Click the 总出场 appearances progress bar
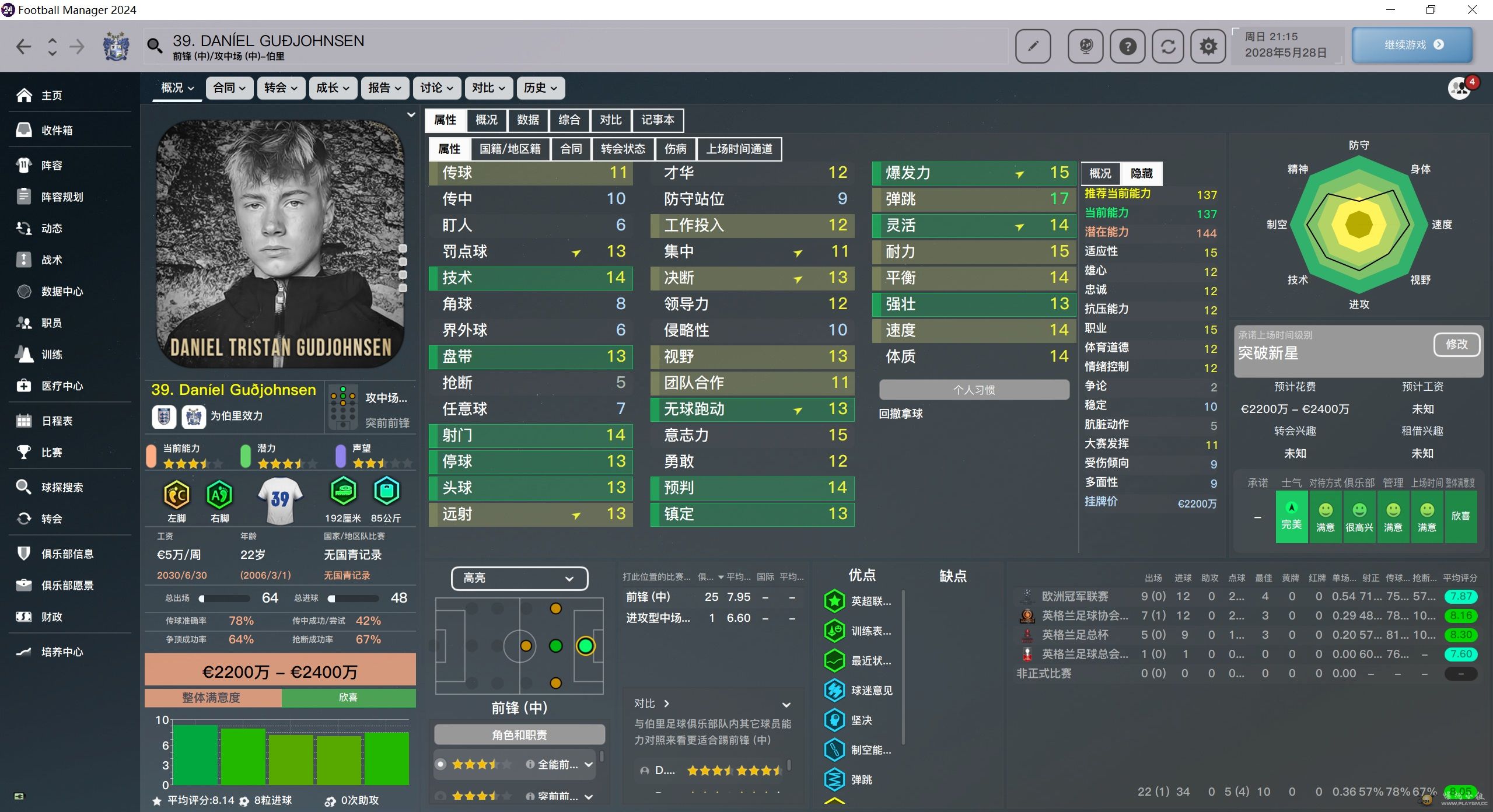This screenshot has width=1493, height=812. coord(225,598)
